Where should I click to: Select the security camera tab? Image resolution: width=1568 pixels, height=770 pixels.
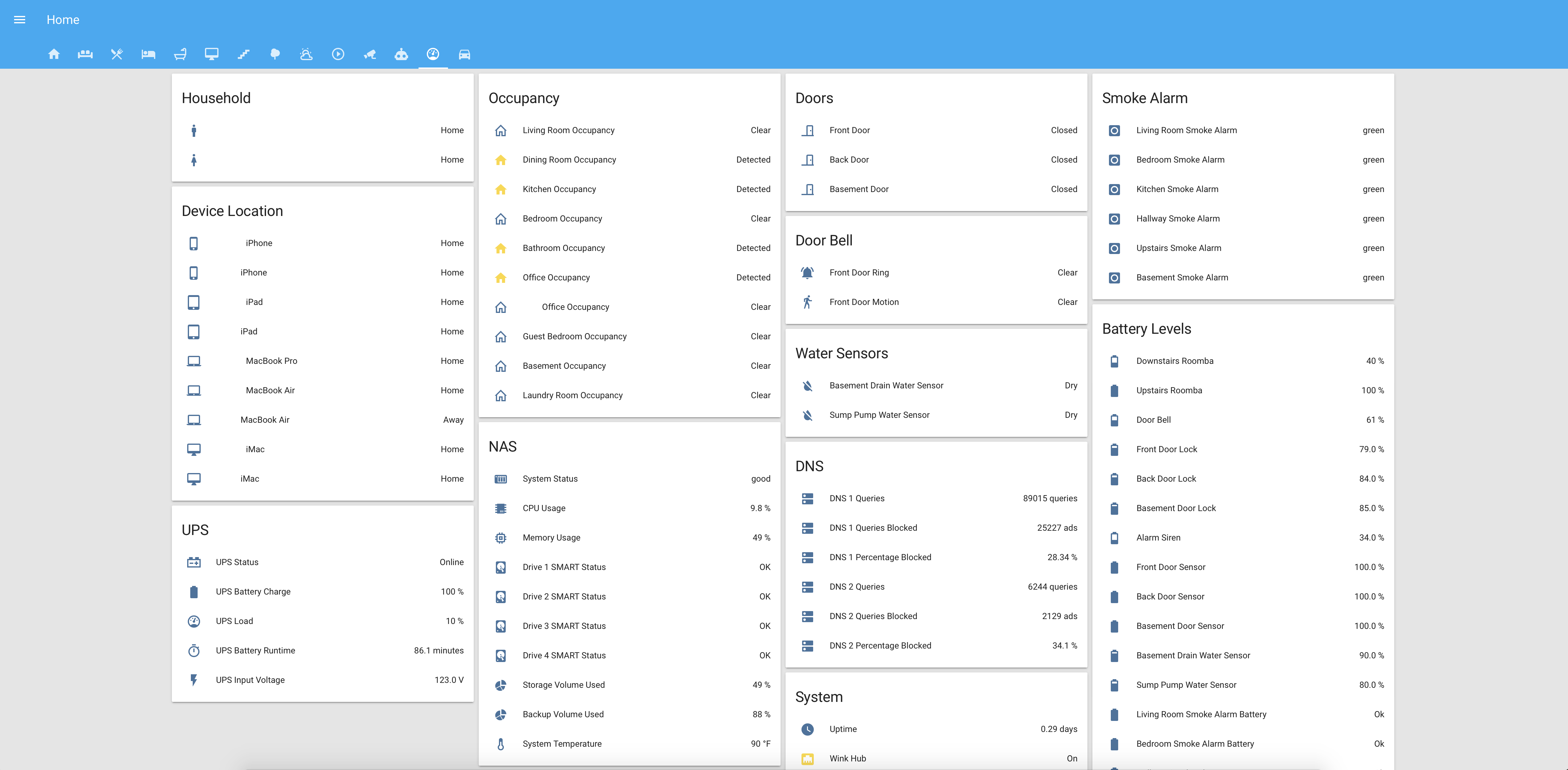[369, 54]
